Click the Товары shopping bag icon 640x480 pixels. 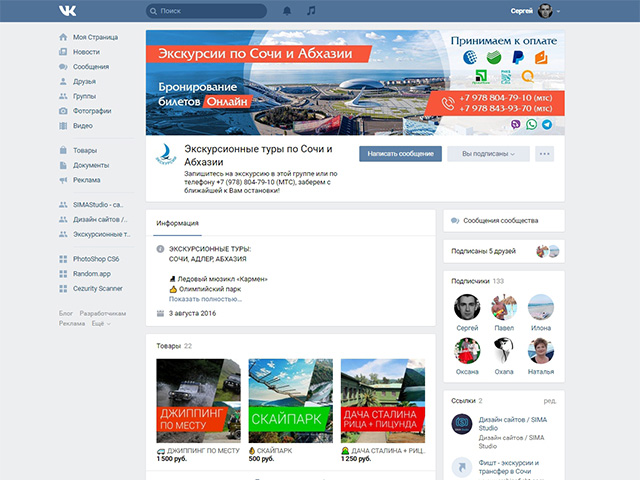(x=63, y=150)
